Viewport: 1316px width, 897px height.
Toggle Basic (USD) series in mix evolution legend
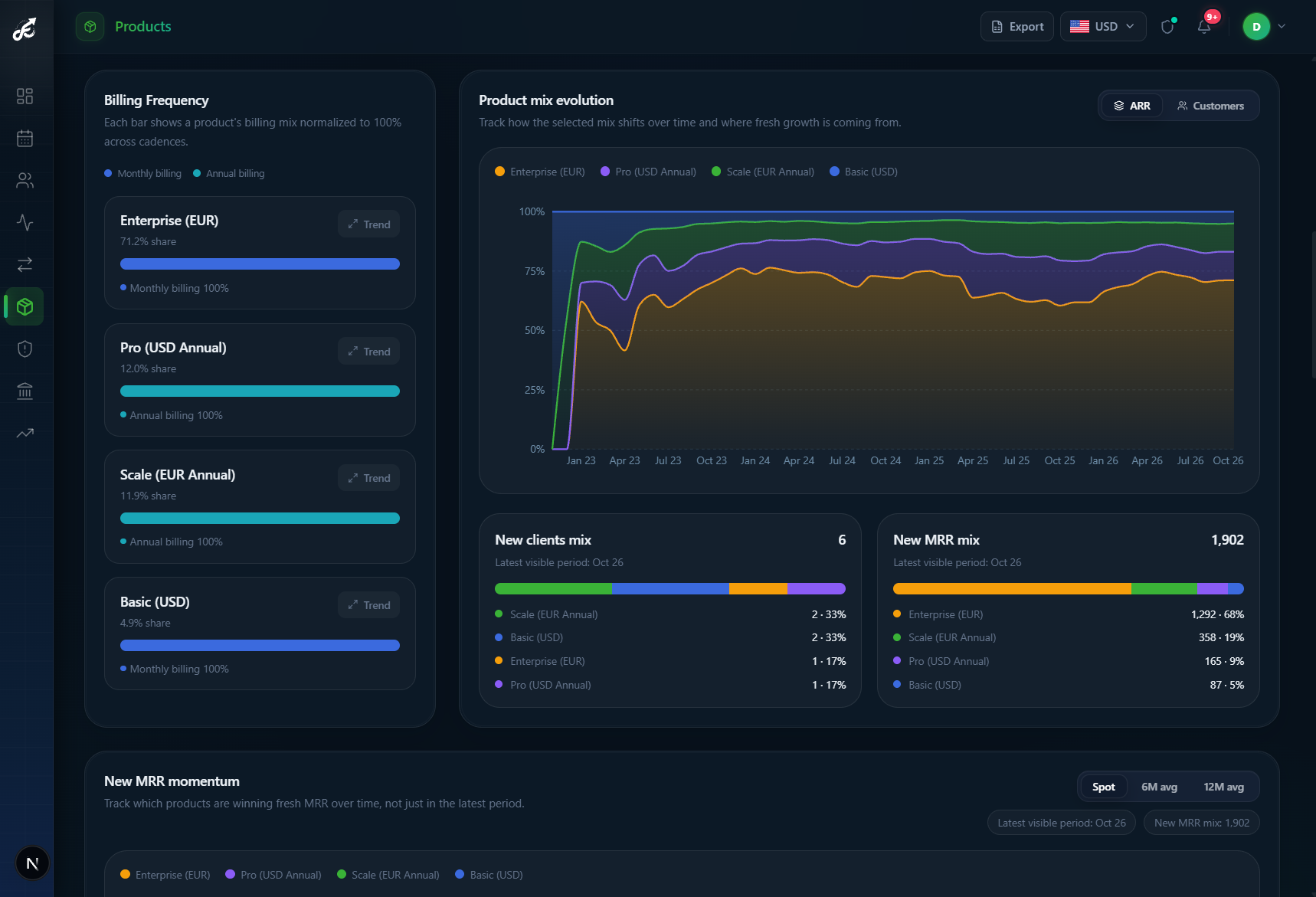click(863, 172)
